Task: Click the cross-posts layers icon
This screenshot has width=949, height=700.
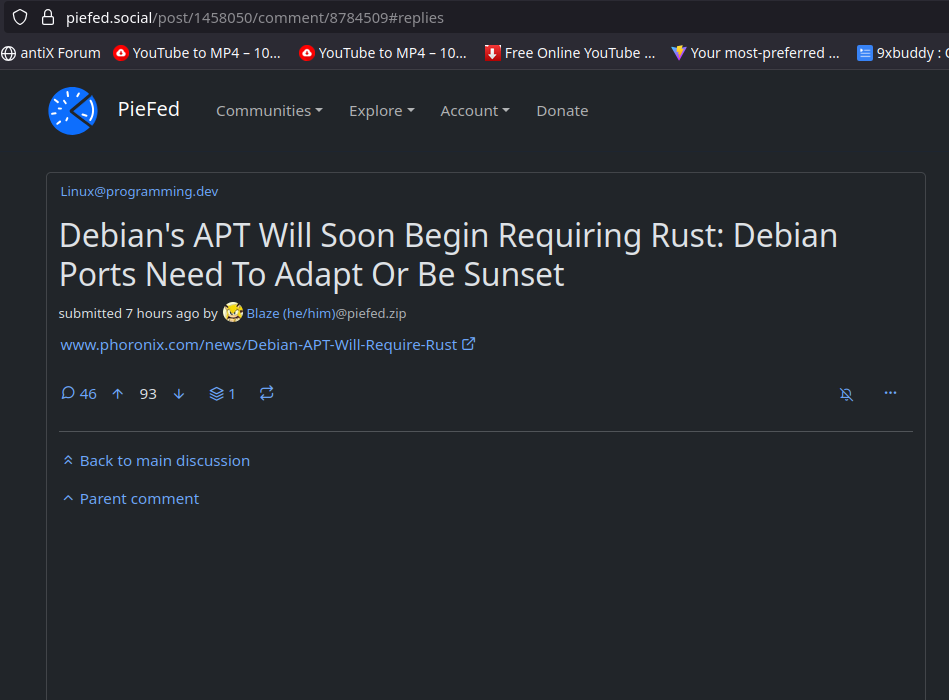Action: coord(217,394)
